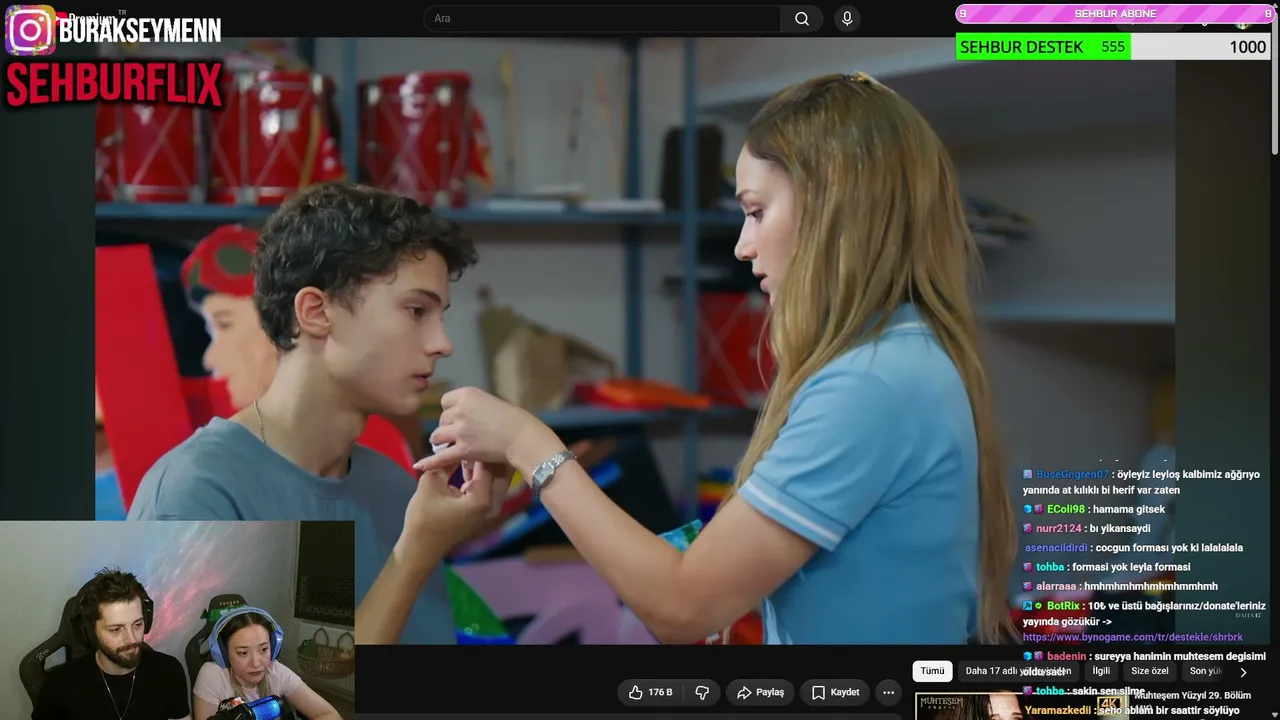
Task: Open the three-dot more actions menu
Action: [x=888, y=692]
